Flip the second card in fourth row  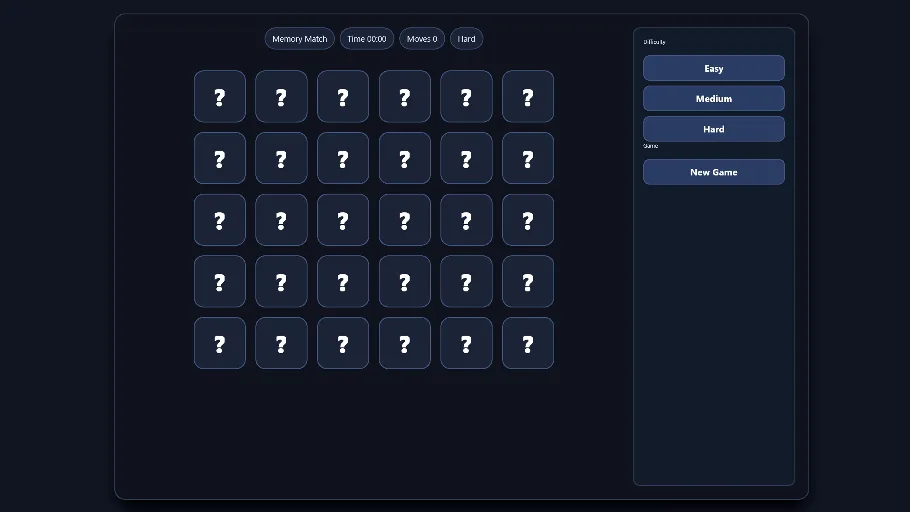(281, 282)
